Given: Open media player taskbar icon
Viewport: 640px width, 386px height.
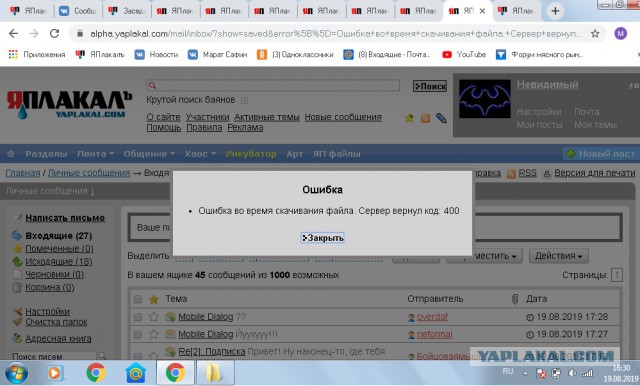Looking at the screenshot, I should [55, 373].
